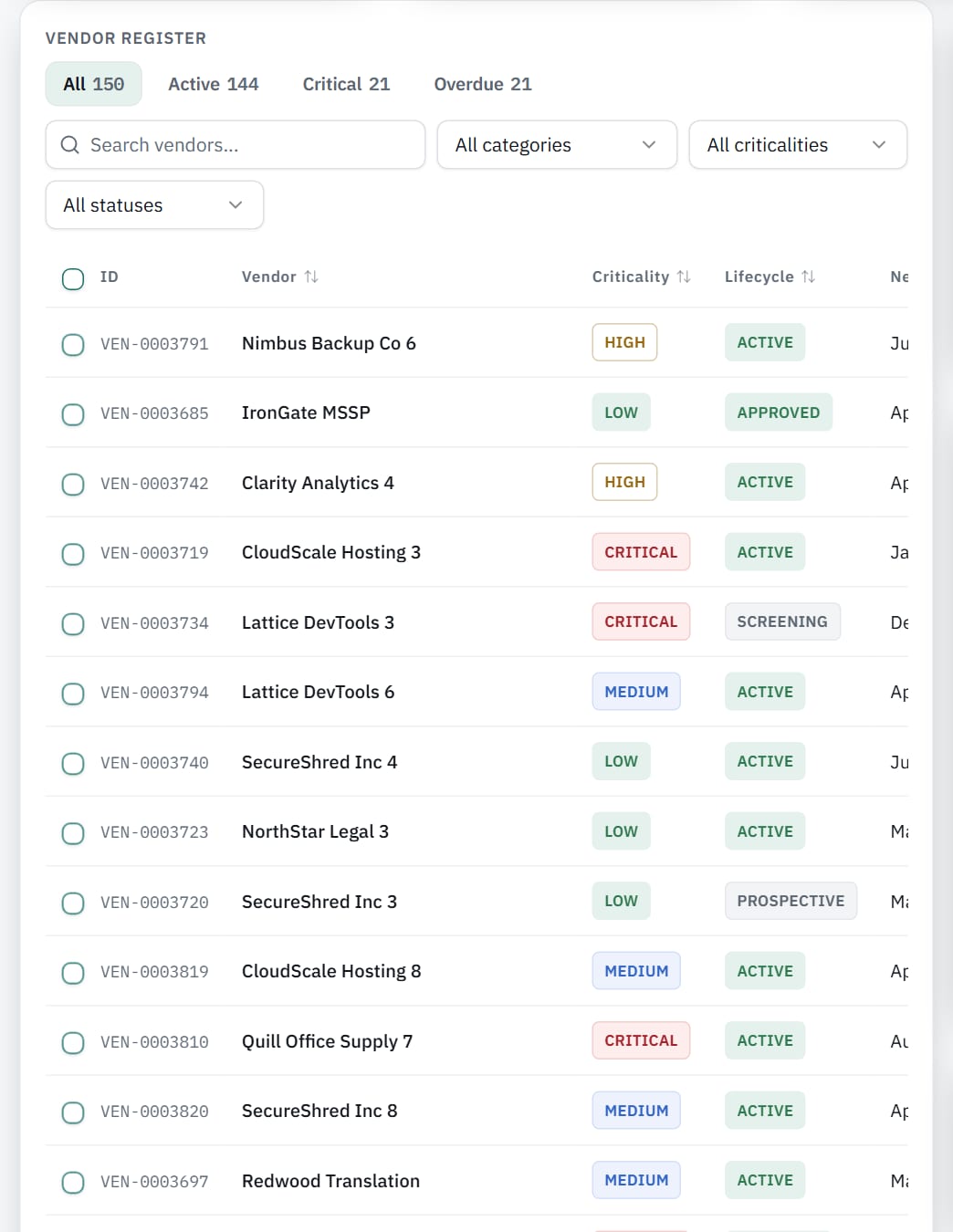953x1232 pixels.
Task: Switch to the Active 144 tab
Action: point(214,84)
